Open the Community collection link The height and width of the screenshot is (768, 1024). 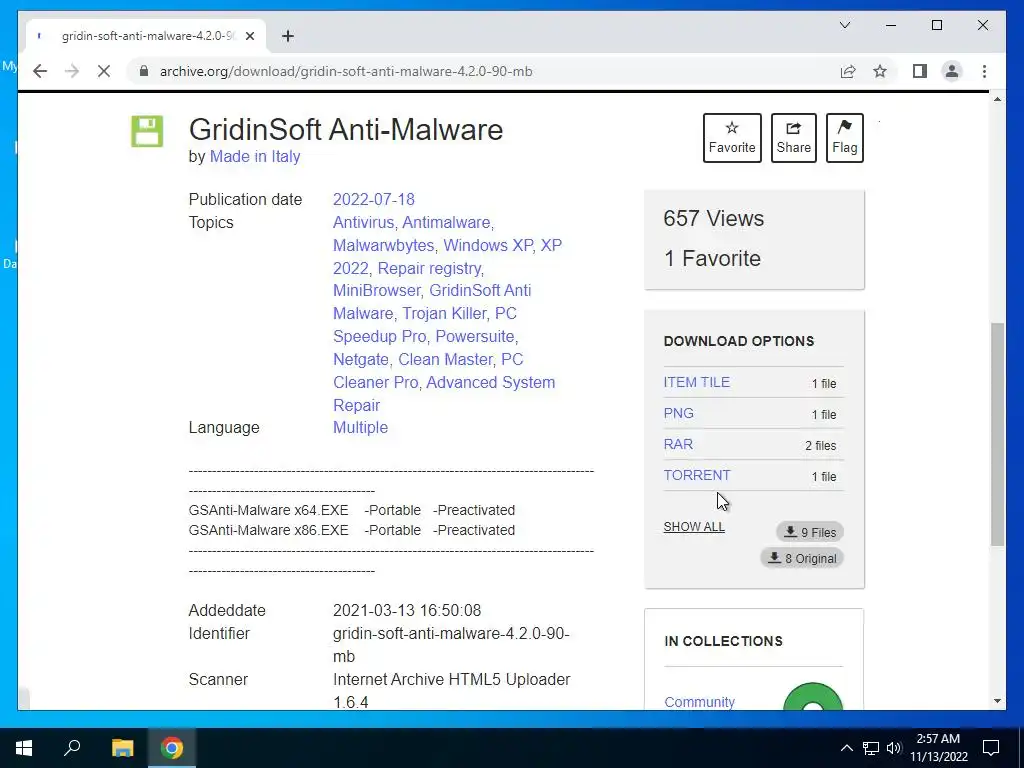(x=699, y=701)
